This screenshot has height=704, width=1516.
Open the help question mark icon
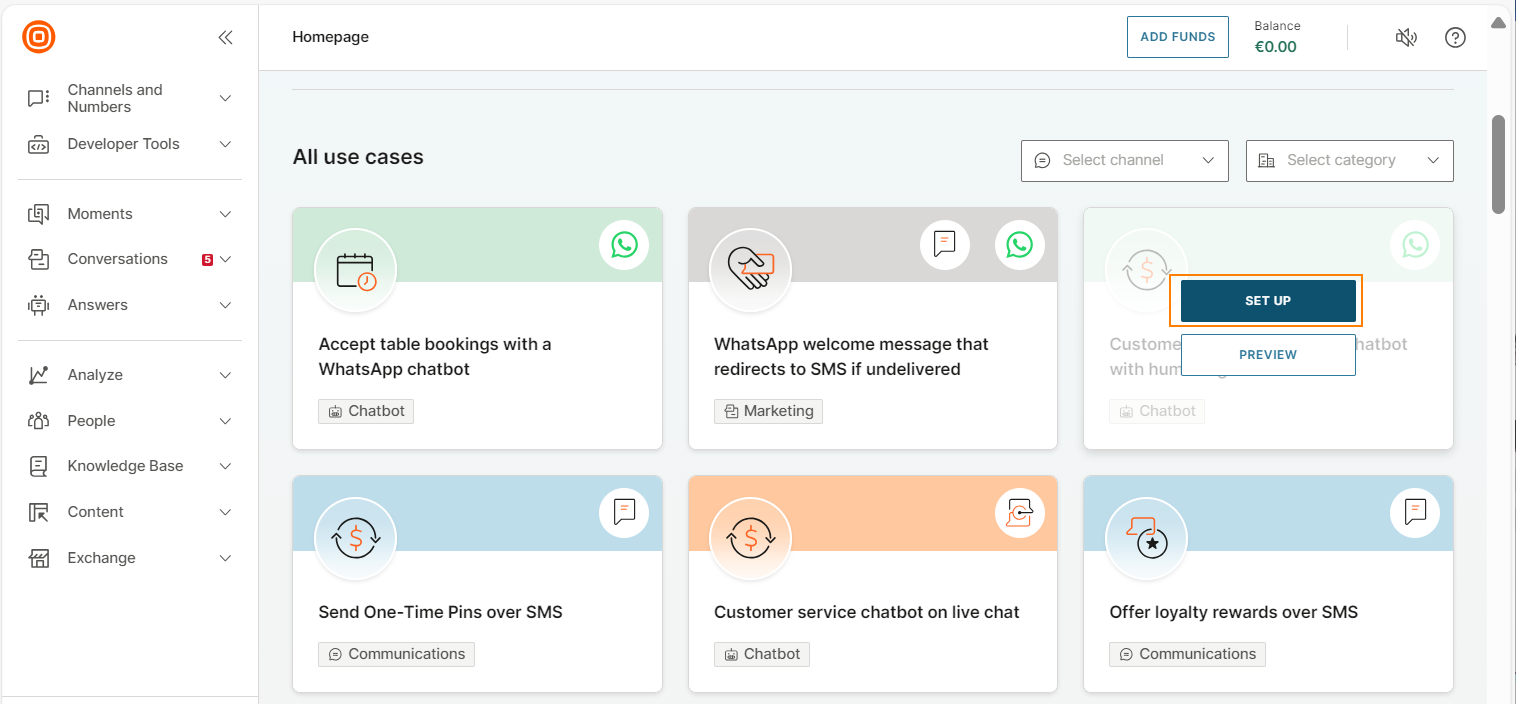[1455, 38]
